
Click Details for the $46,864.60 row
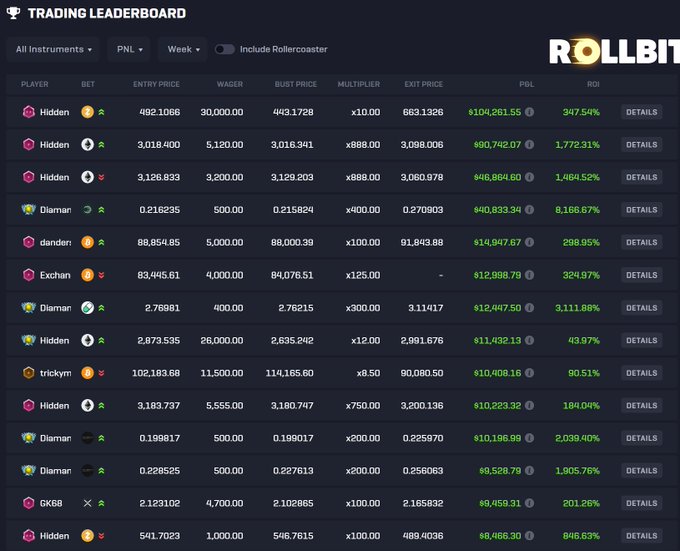[641, 177]
